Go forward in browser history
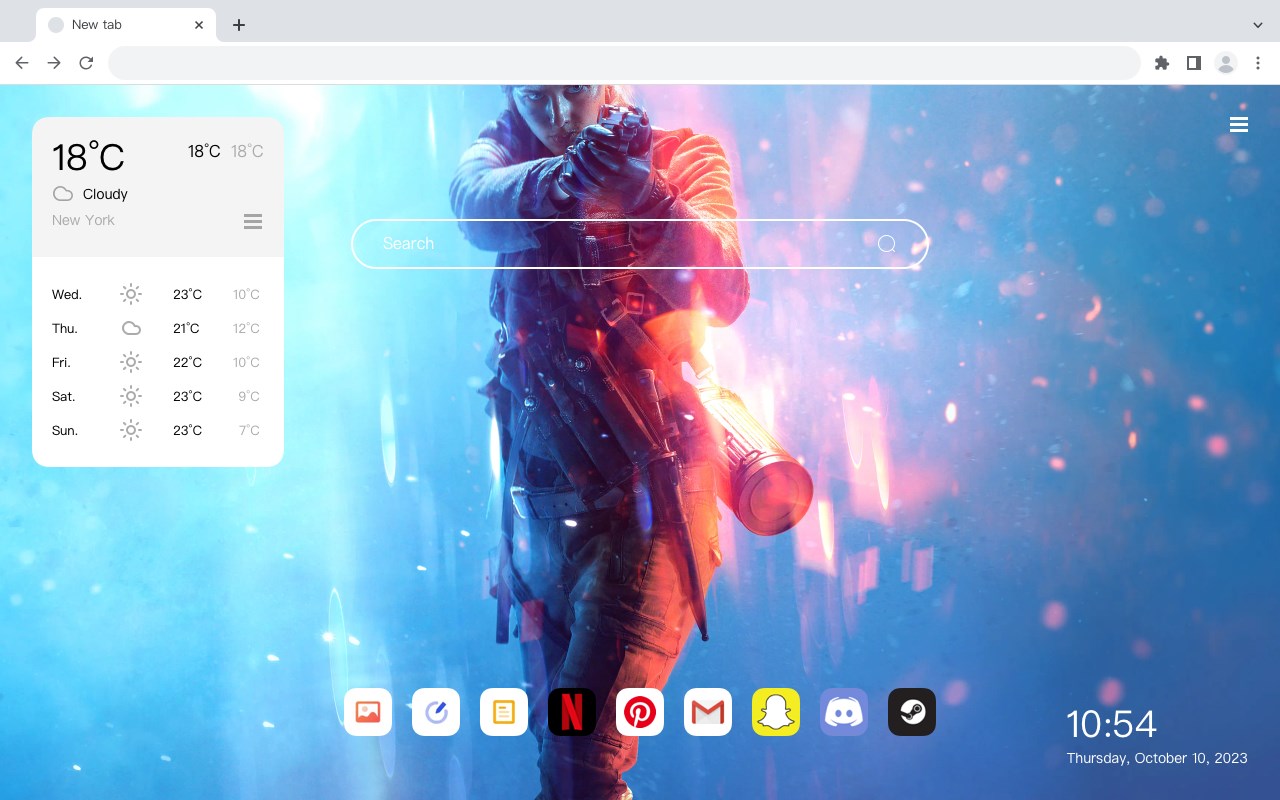Viewport: 1280px width, 800px height. click(54, 63)
